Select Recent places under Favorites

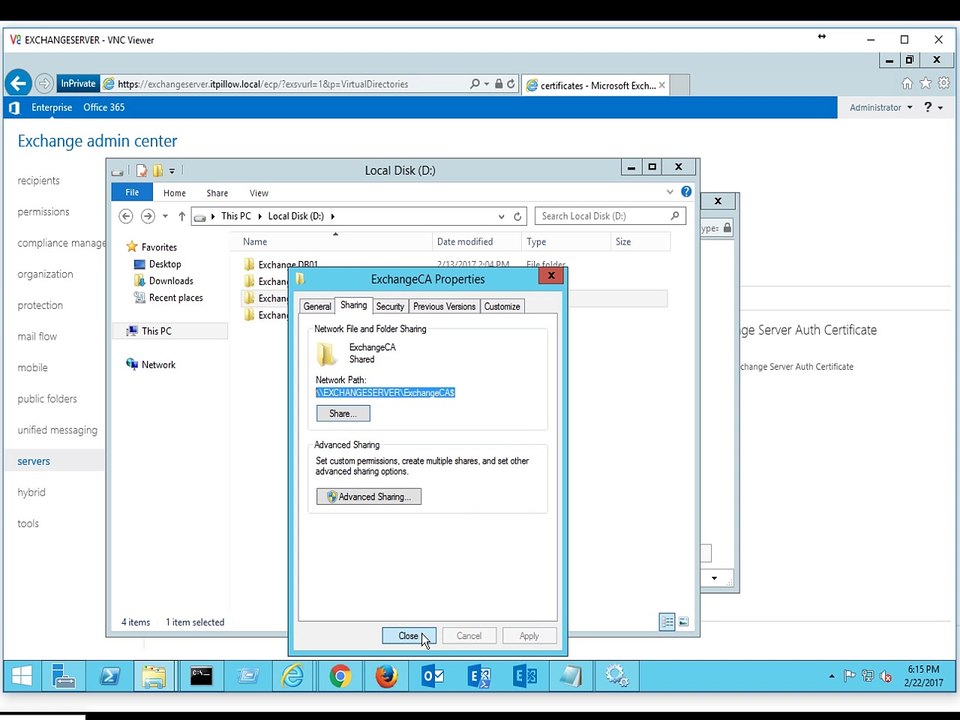pyautogui.click(x=176, y=298)
